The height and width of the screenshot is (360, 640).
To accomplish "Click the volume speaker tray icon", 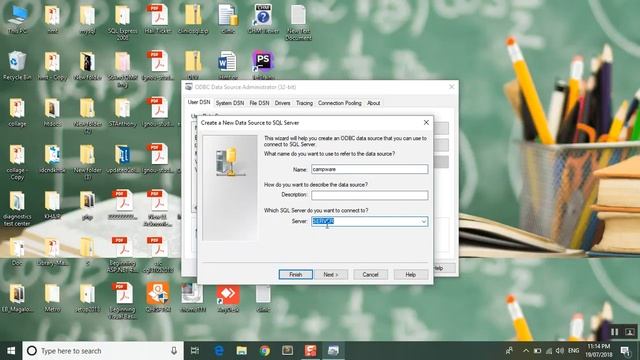I will [x=560, y=351].
